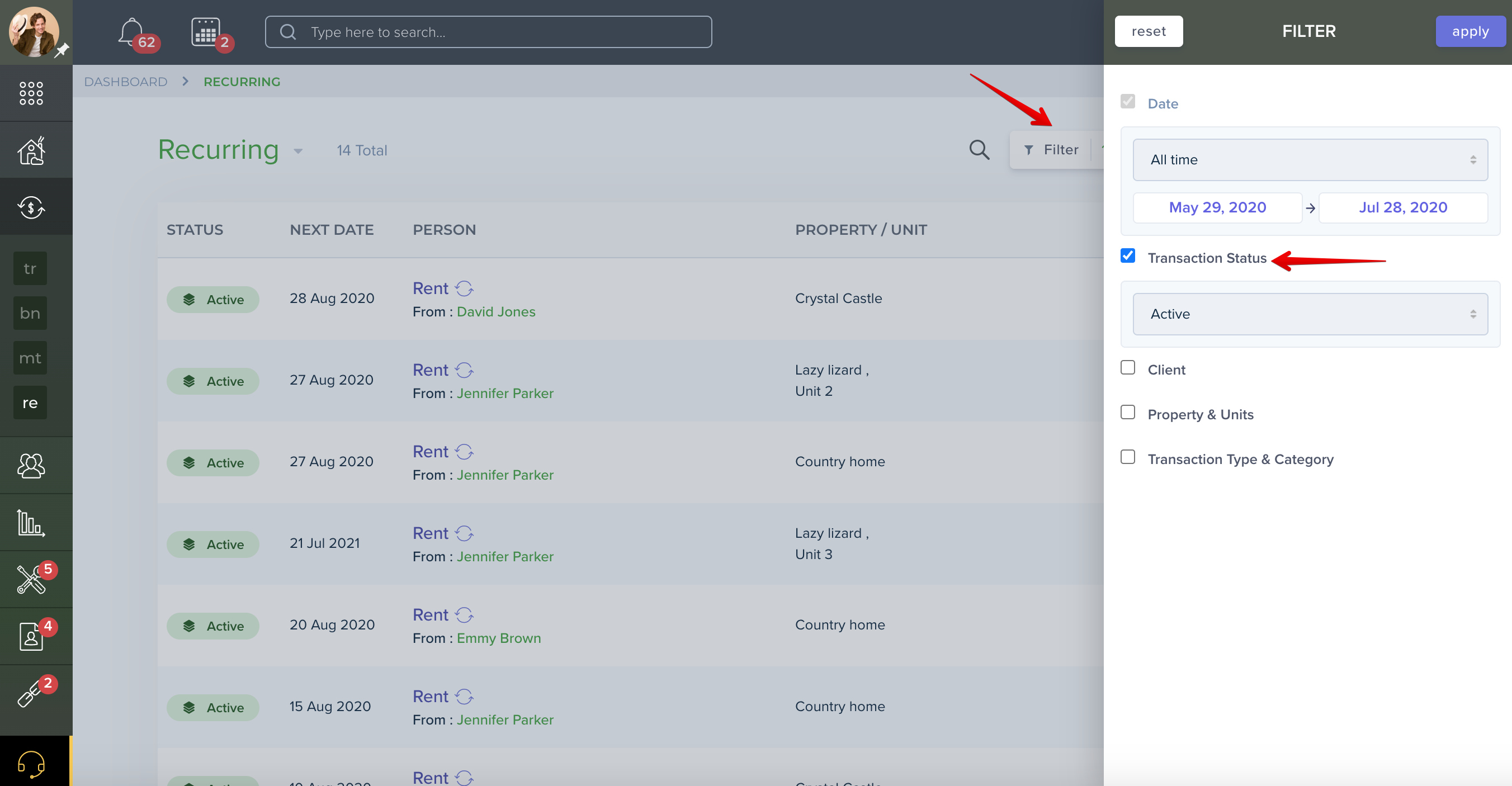Toggle the Date filter checkbox
This screenshot has height=786, width=1512.
1127,102
